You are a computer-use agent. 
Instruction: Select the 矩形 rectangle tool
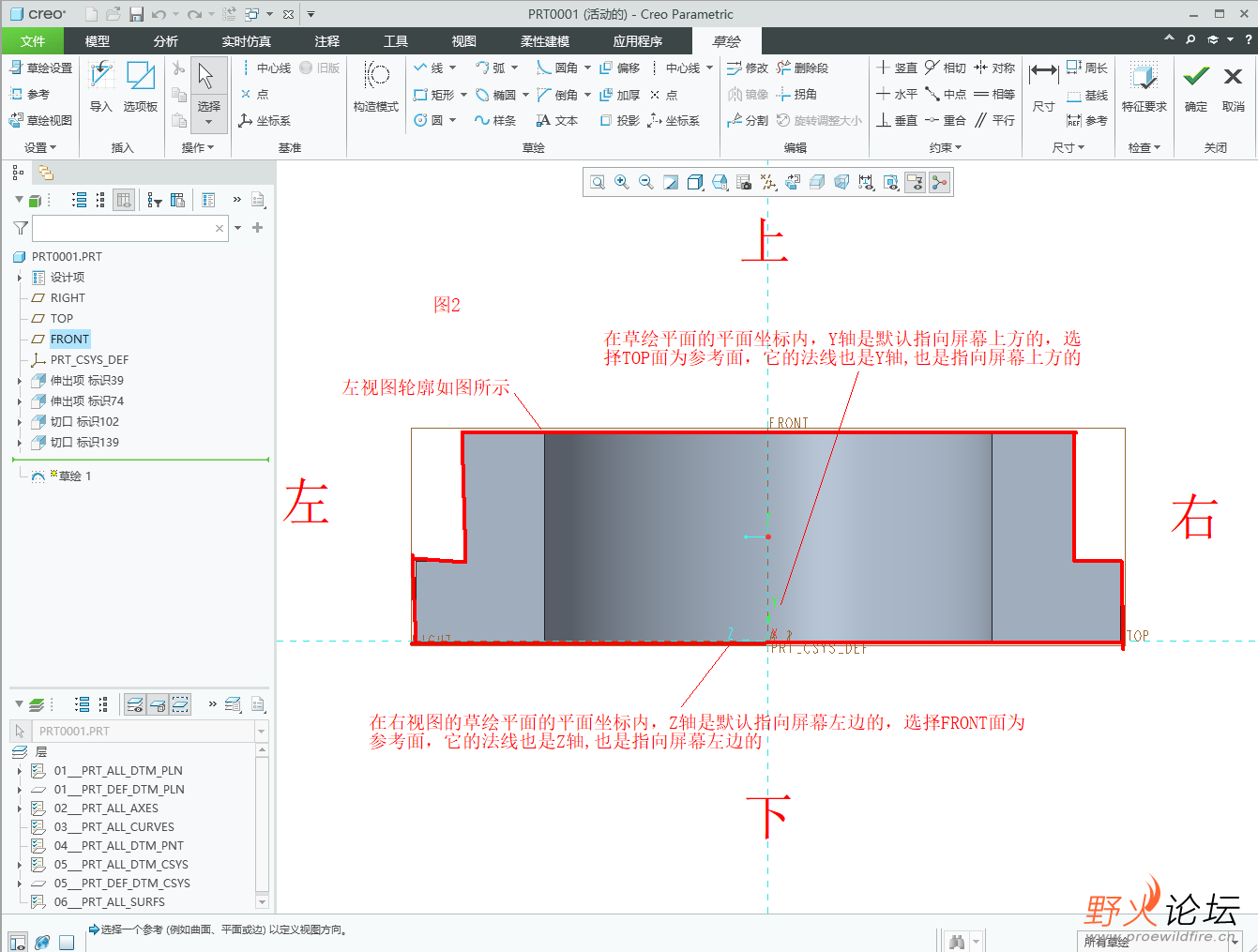434,95
